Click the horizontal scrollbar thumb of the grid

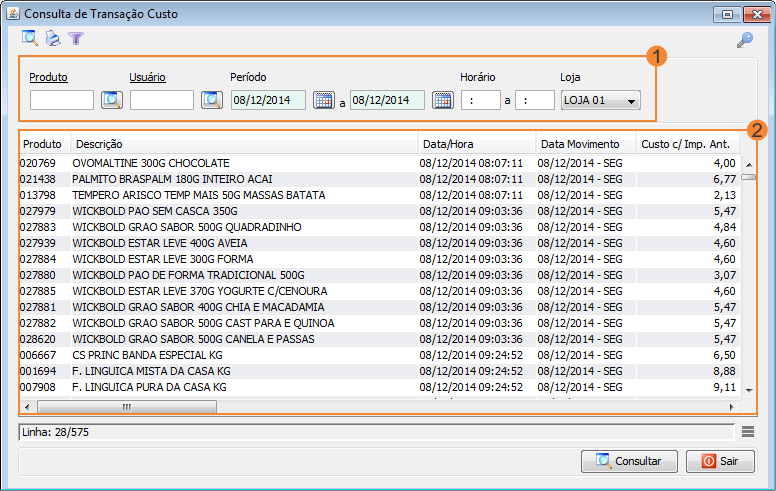point(127,407)
